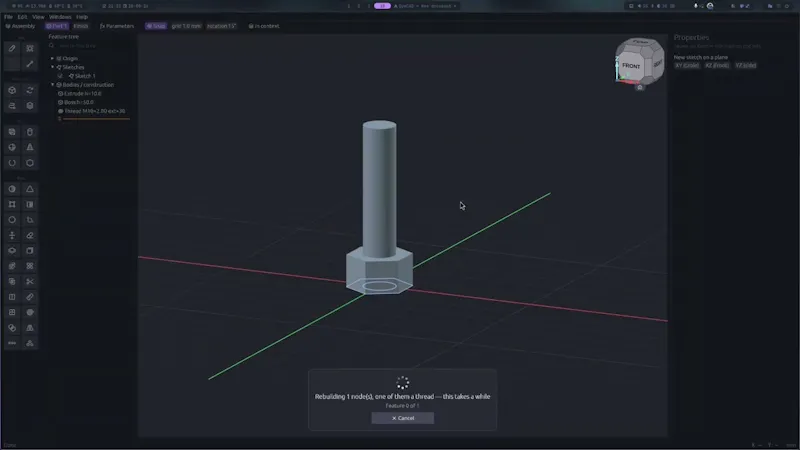Click the Finish button
800x450 pixels.
[81, 26]
